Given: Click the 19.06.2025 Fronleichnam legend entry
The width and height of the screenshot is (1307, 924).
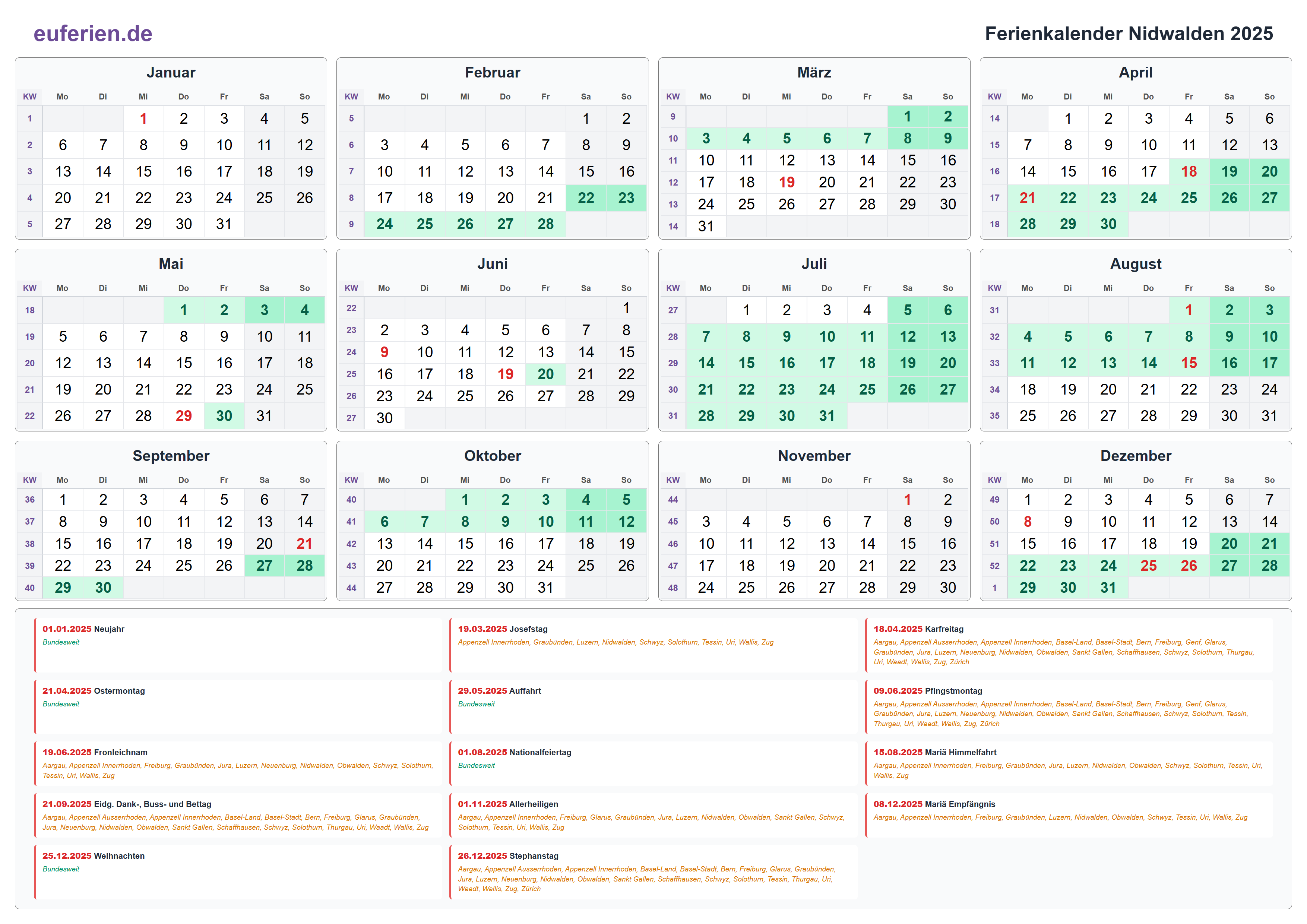Looking at the screenshot, I should [238, 764].
